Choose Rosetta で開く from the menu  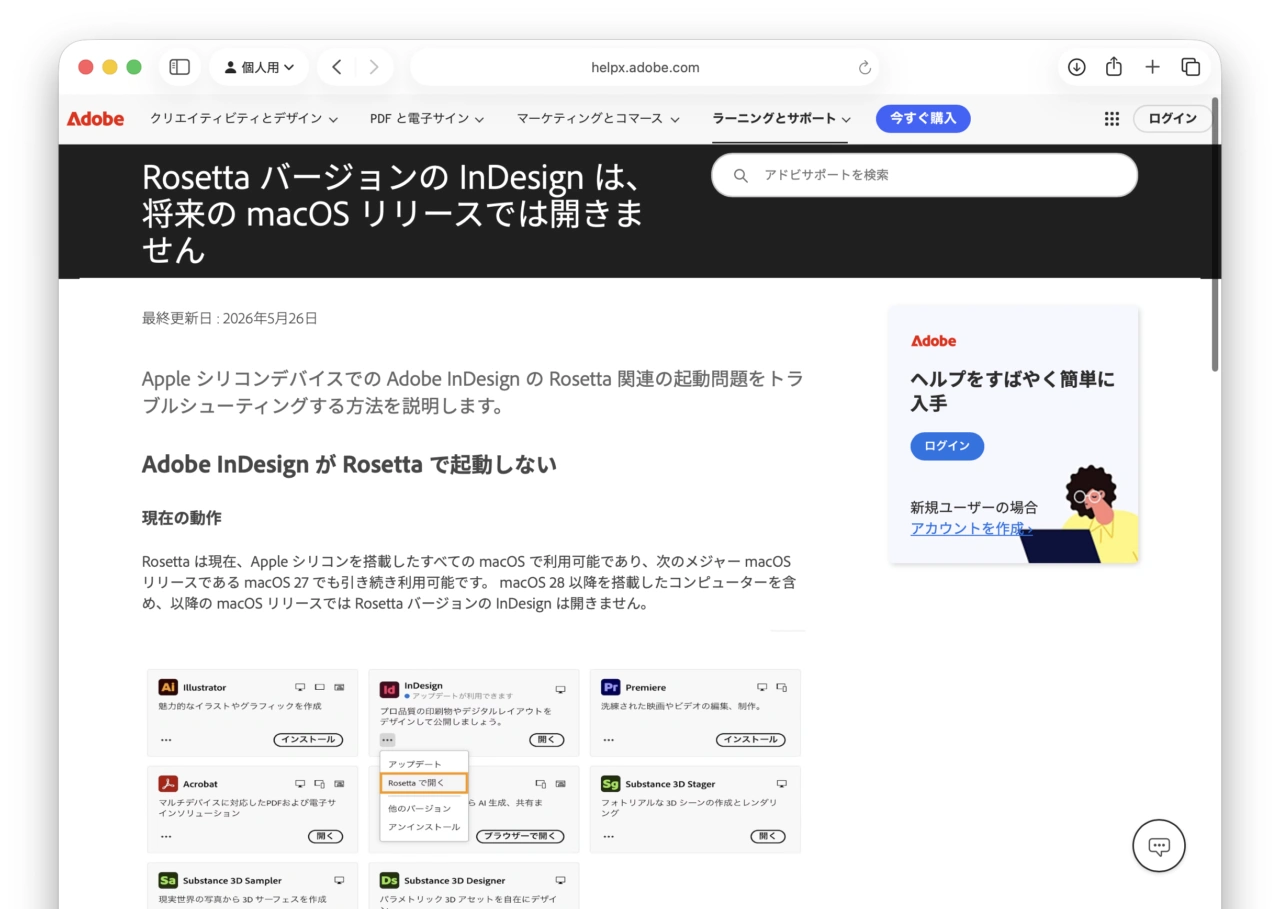(423, 783)
